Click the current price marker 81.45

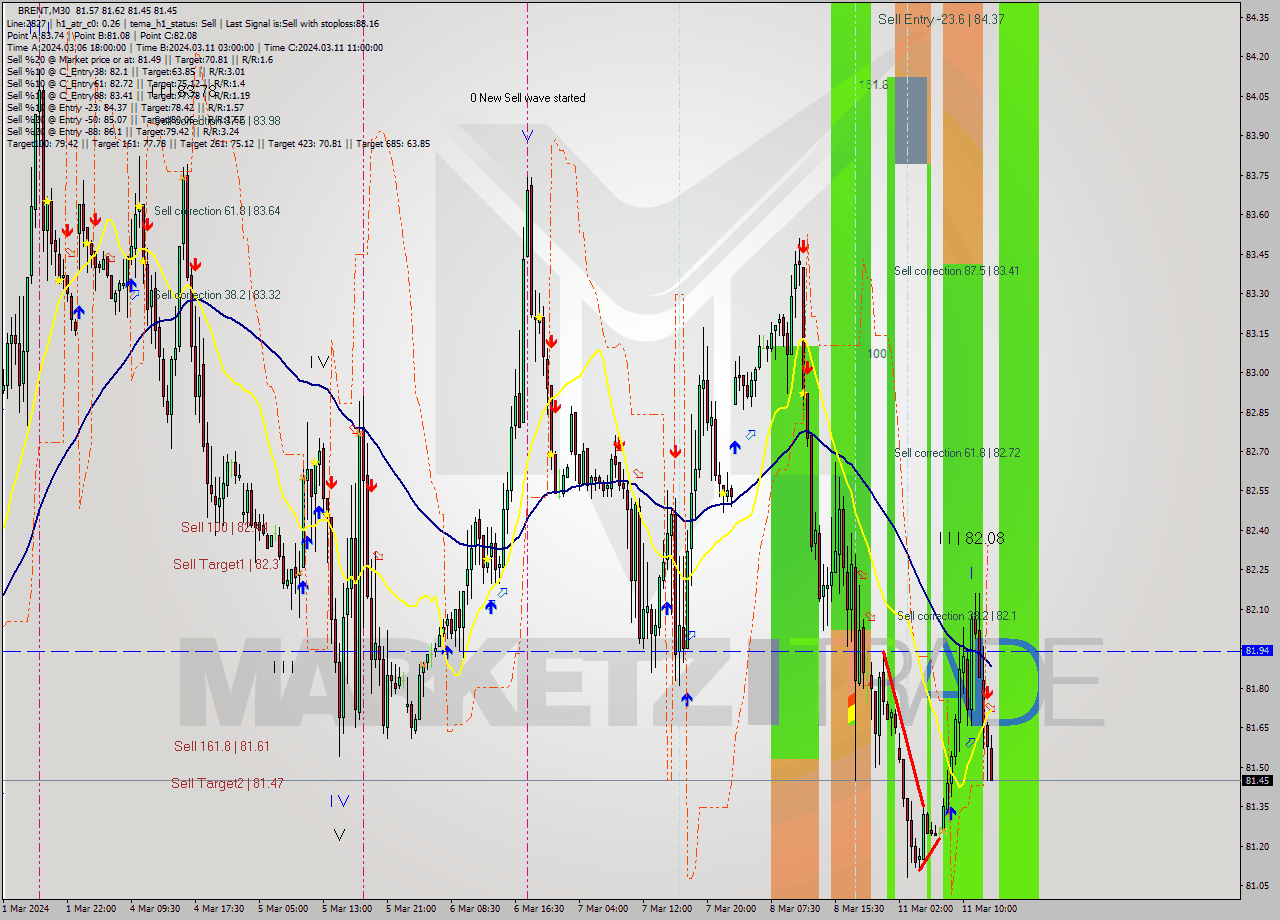coord(1258,780)
